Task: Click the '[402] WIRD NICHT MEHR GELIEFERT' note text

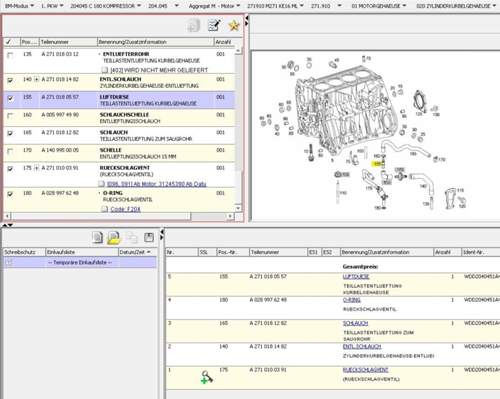Action: [x=159, y=70]
